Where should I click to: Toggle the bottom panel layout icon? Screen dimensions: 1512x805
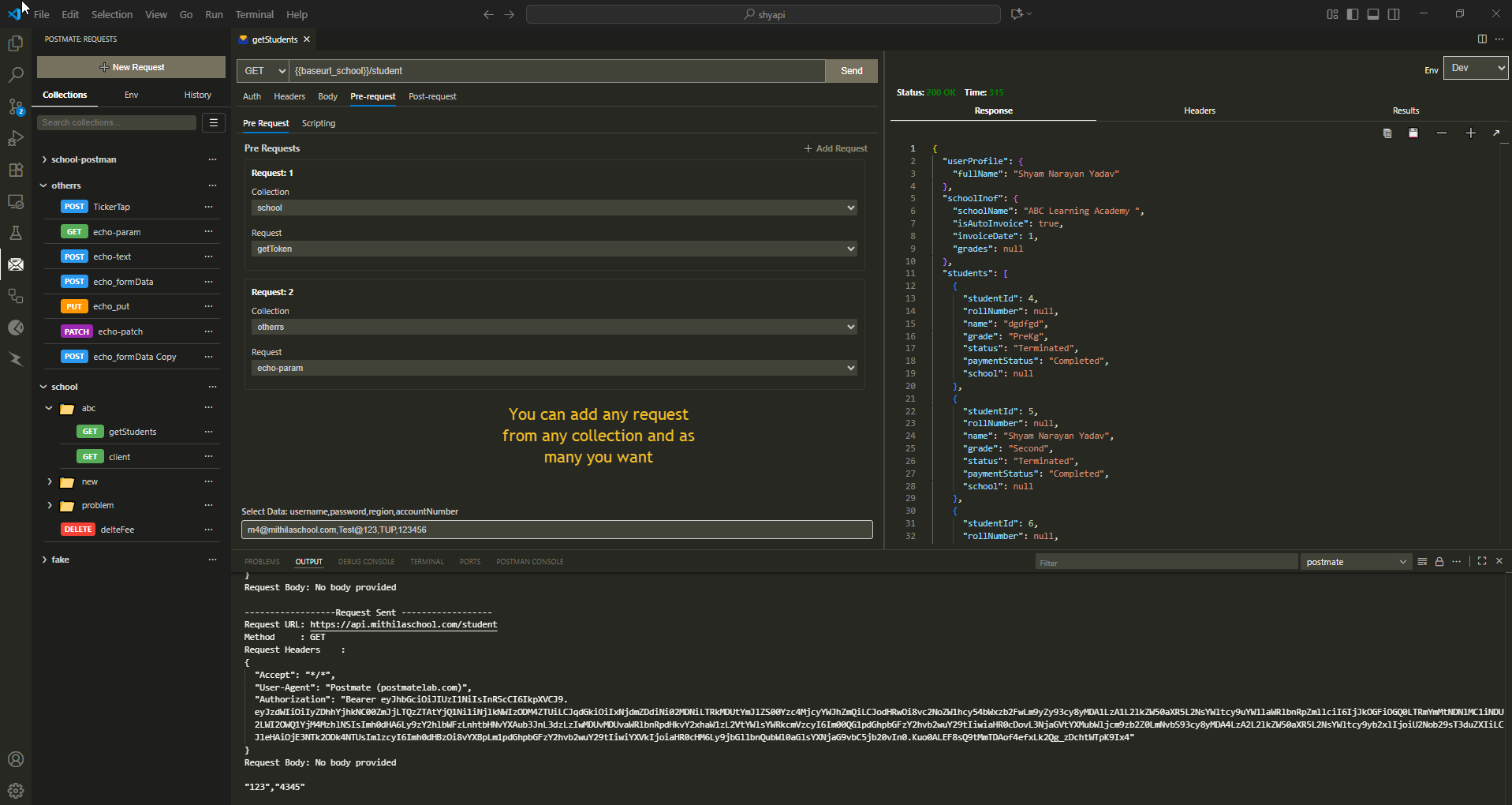coord(1373,14)
